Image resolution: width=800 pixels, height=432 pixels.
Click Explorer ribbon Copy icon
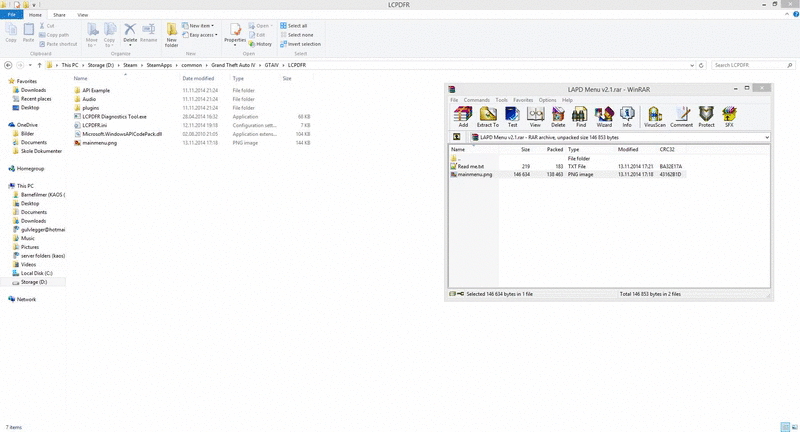pos(11,33)
